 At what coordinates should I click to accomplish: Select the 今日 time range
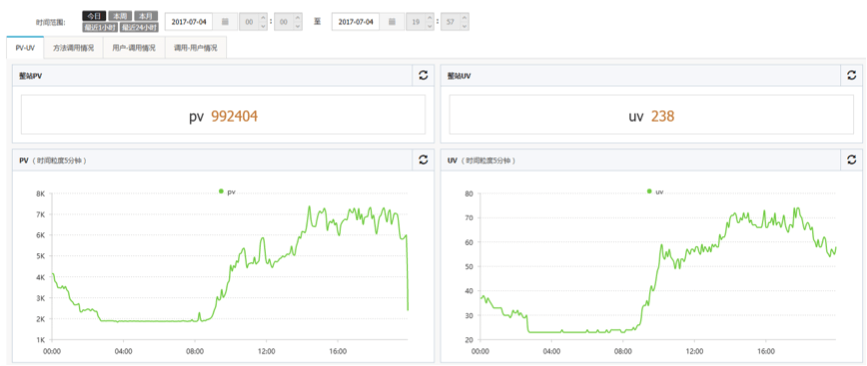(94, 16)
